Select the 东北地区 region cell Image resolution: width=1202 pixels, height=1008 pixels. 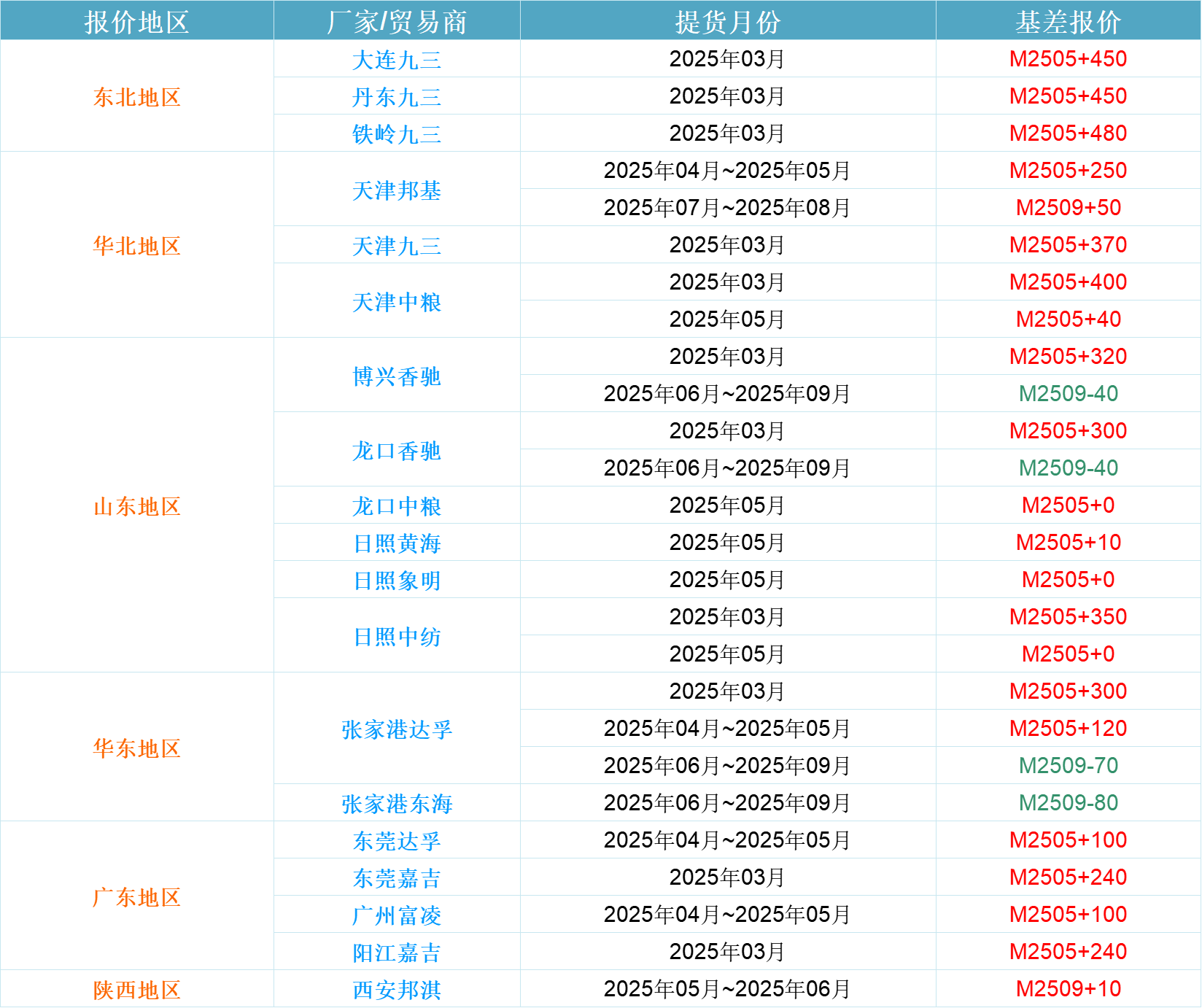pos(136,97)
